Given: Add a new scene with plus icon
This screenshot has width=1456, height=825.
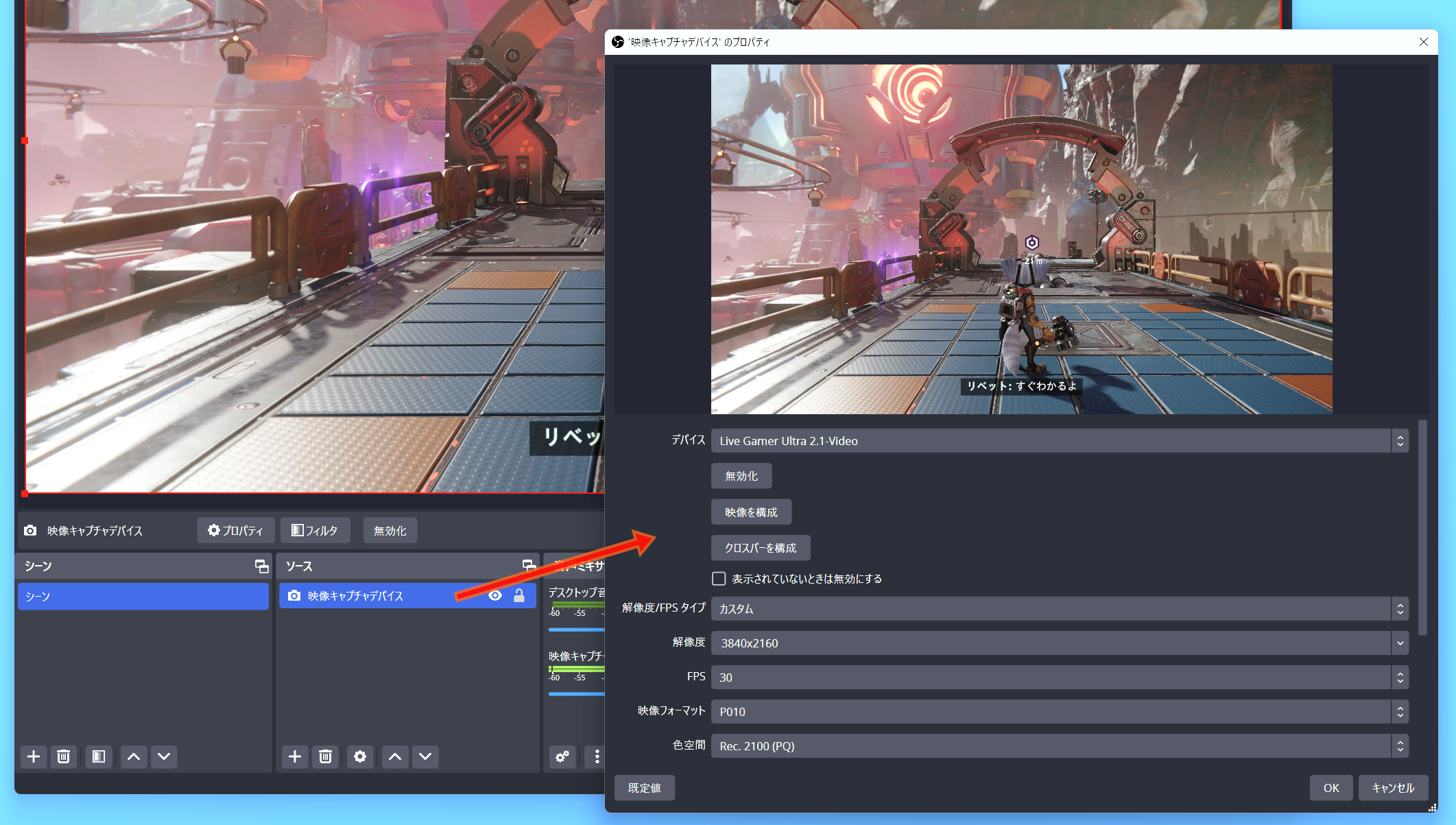Looking at the screenshot, I should pos(34,756).
